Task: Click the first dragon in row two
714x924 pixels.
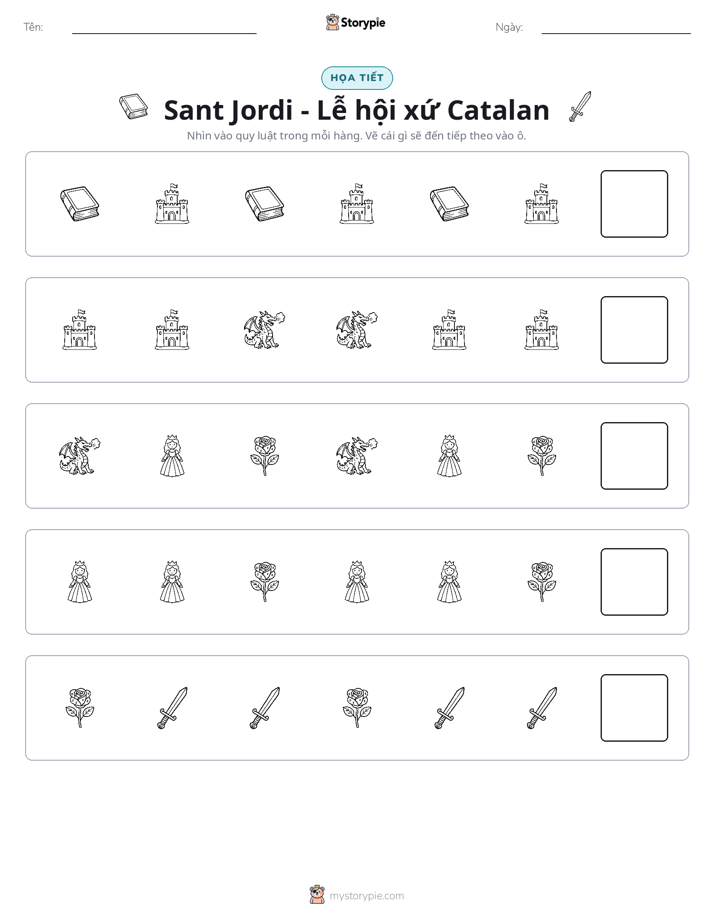Action: (264, 330)
